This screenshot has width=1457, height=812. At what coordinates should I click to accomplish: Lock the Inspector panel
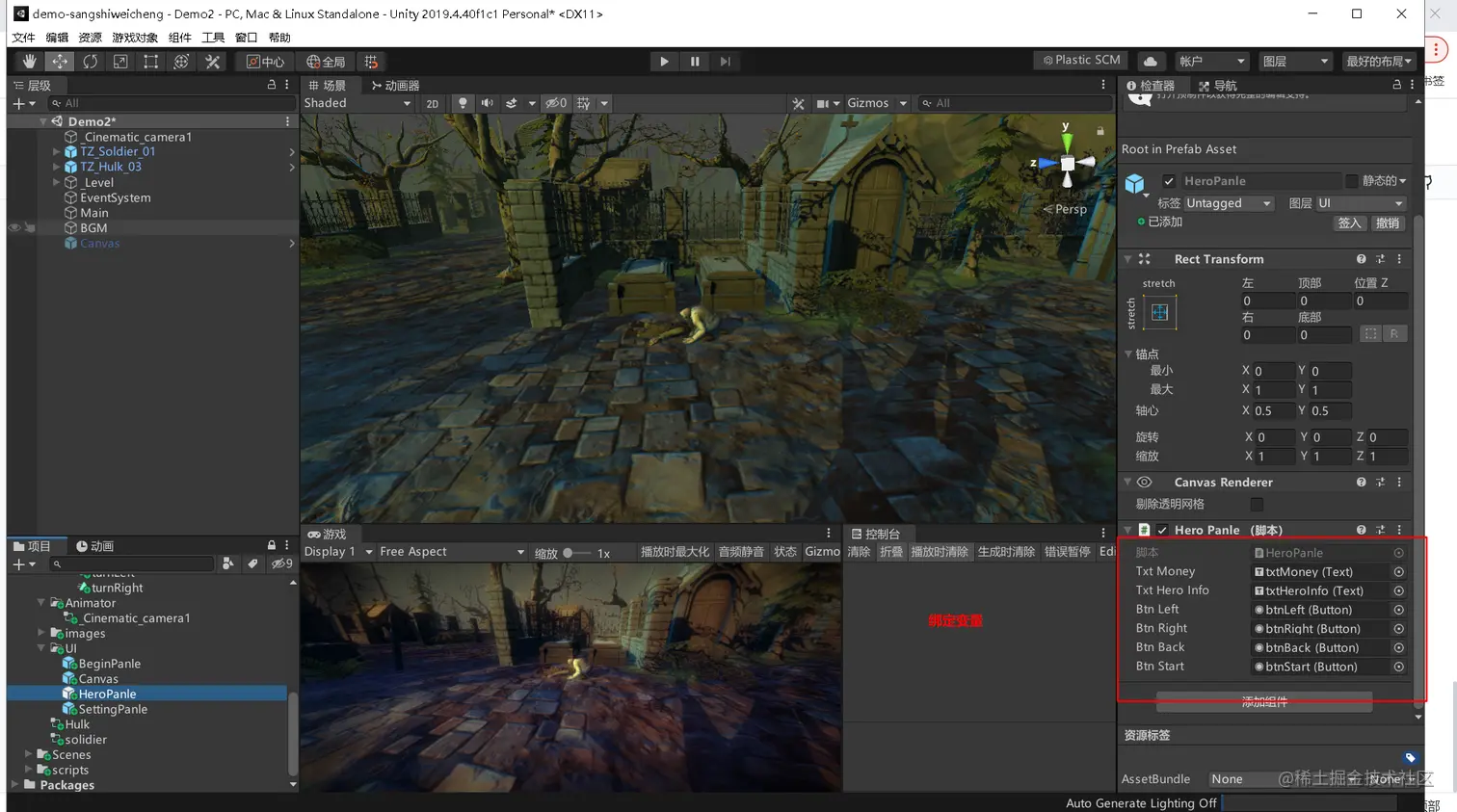pyautogui.click(x=1396, y=85)
